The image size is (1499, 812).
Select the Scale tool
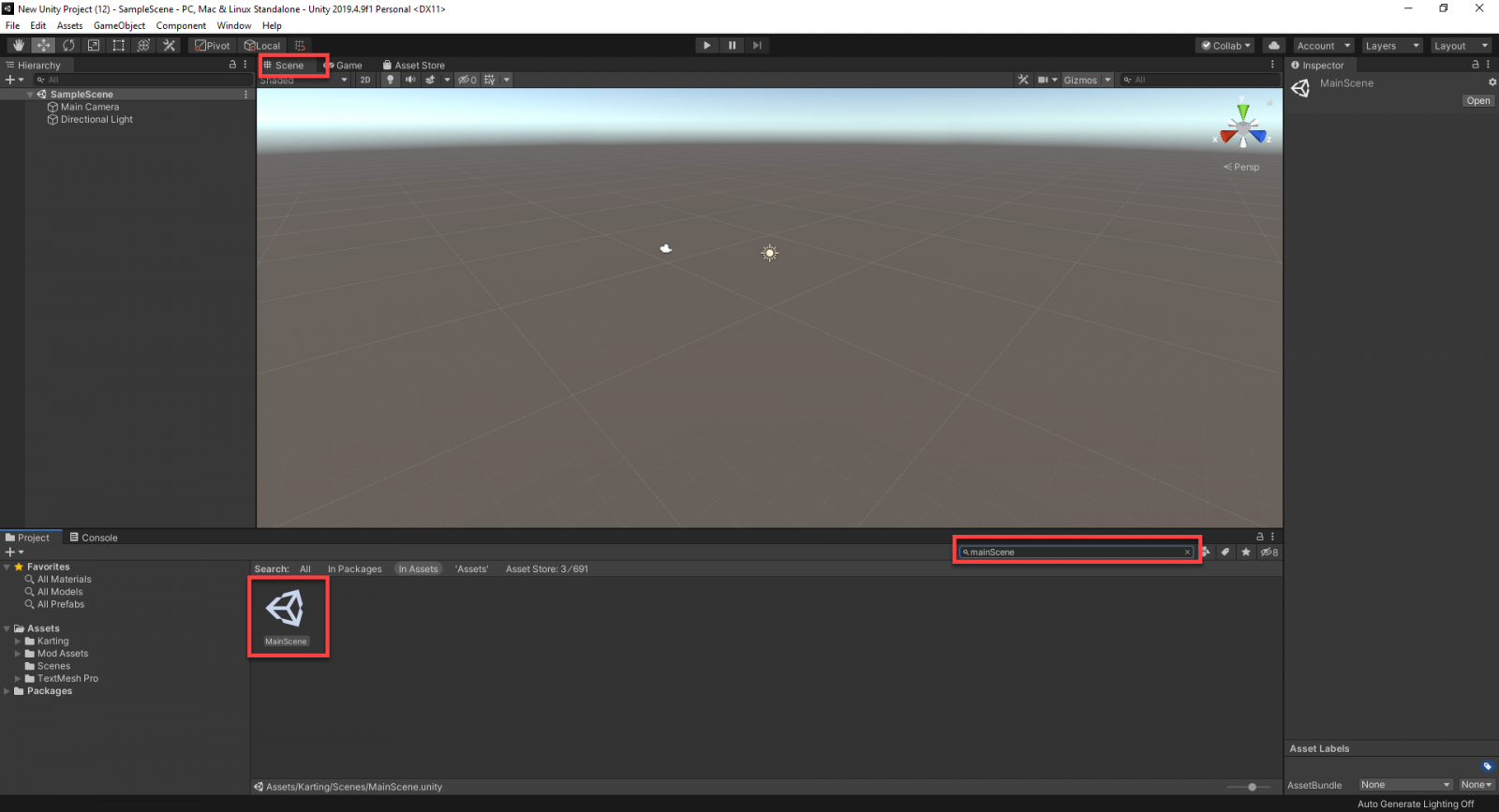(x=94, y=45)
